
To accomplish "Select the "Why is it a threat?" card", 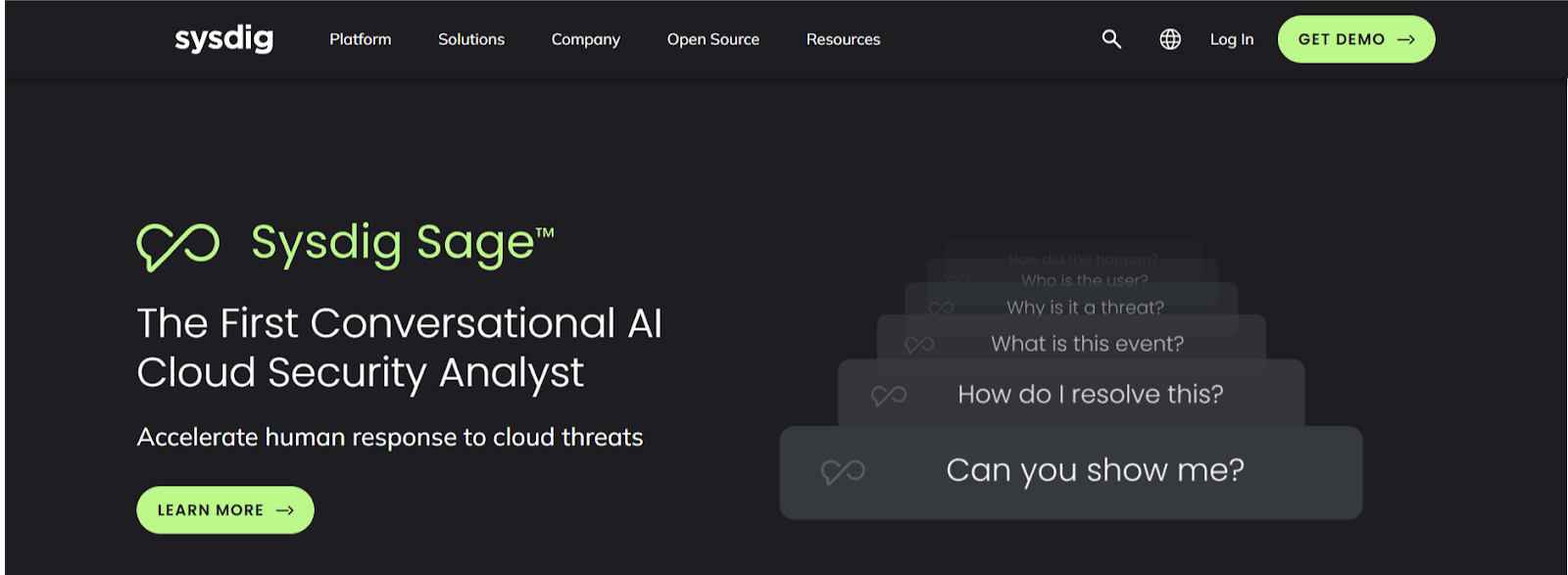I will [1071, 299].
